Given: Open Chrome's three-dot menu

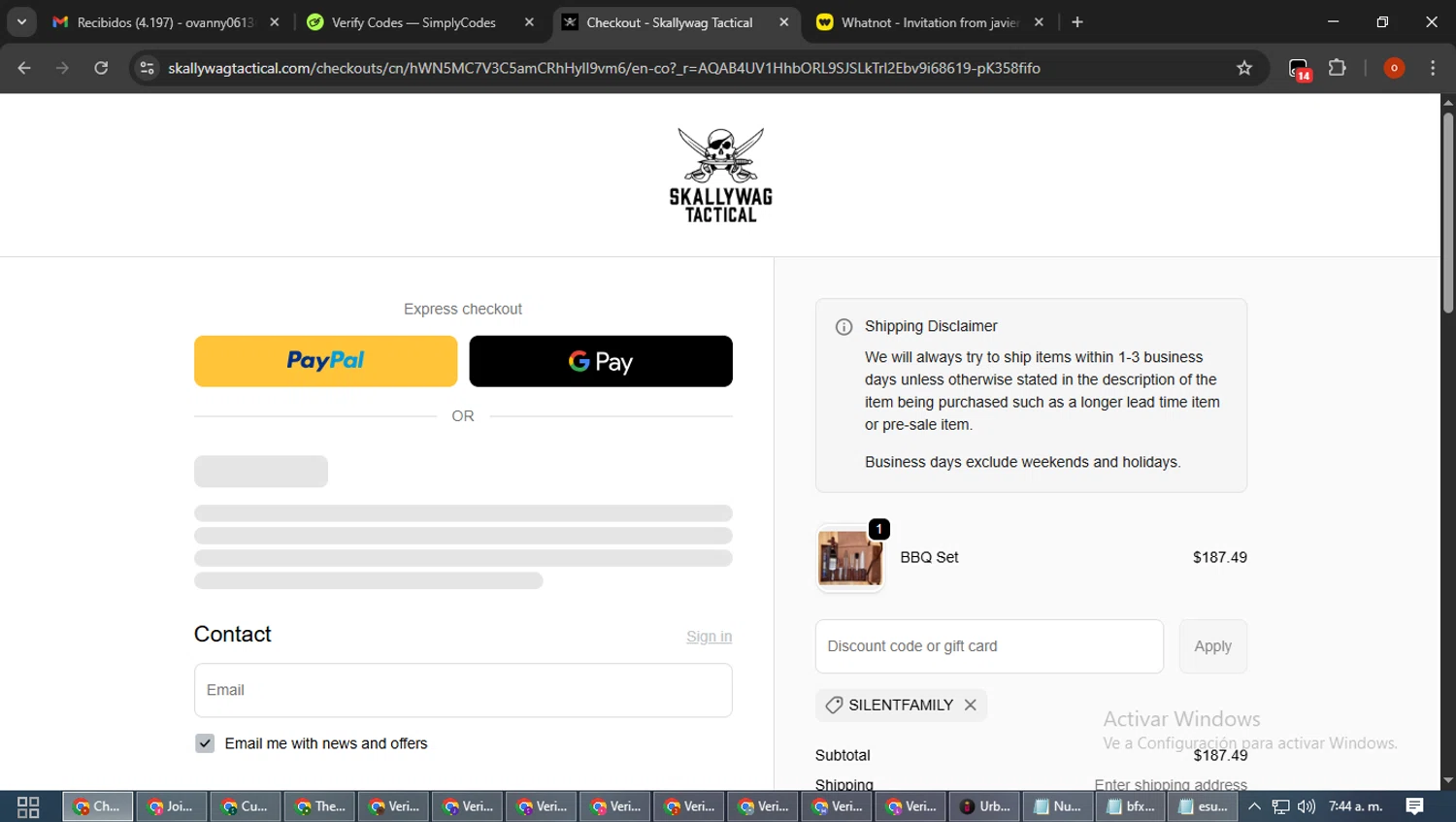Looking at the screenshot, I should tap(1433, 68).
